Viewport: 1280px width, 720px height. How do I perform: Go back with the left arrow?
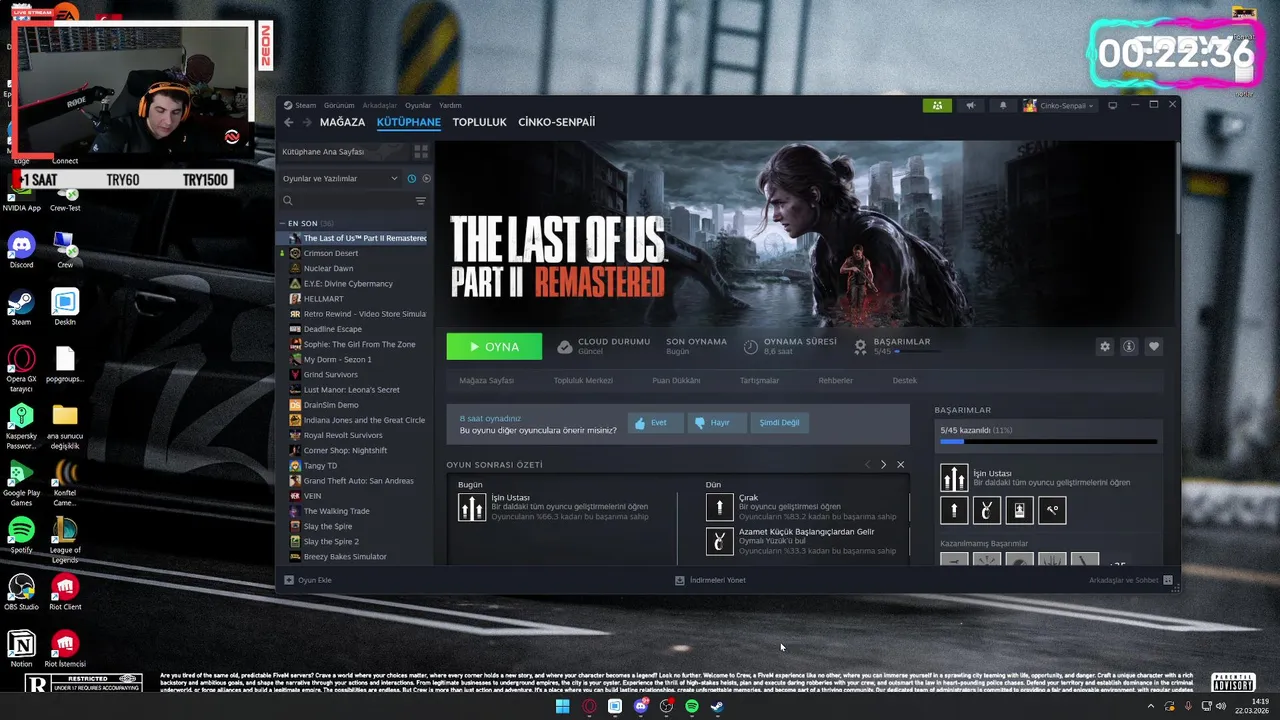click(288, 122)
